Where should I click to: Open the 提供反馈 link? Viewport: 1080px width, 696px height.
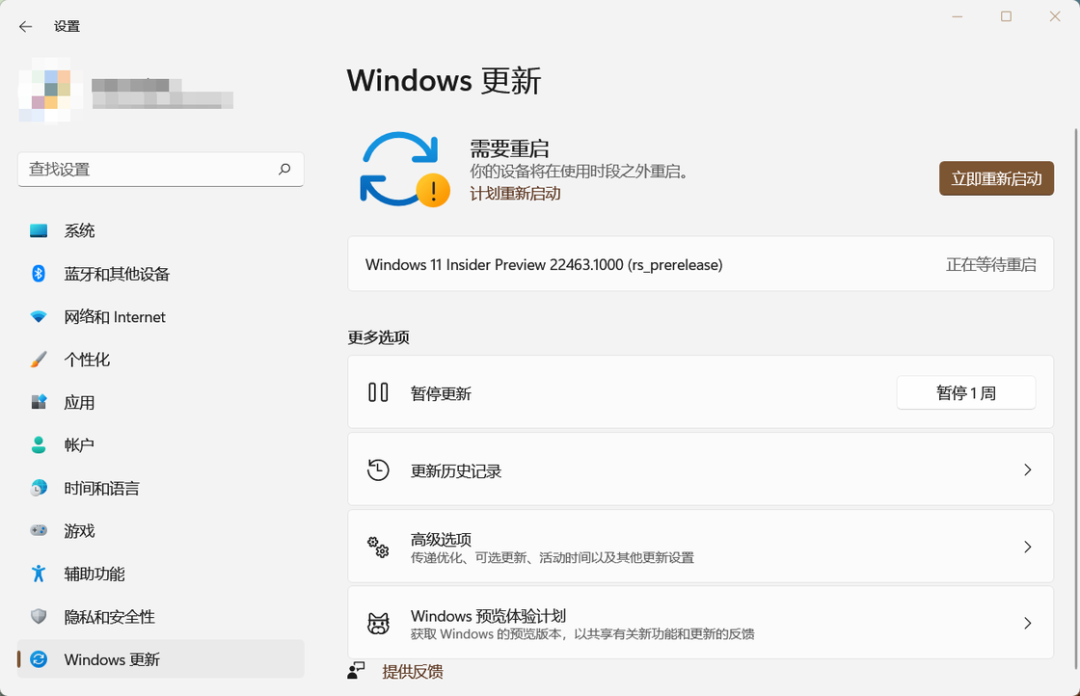413,671
